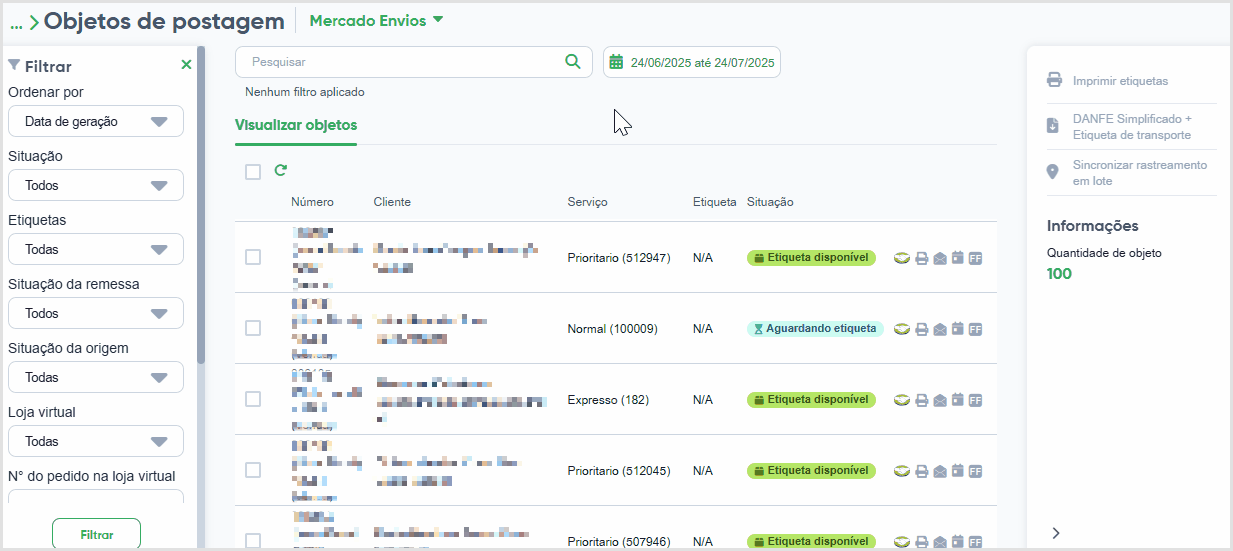Click the Etiqueta column header
Screen dimensions: 1233x551
(x=714, y=202)
